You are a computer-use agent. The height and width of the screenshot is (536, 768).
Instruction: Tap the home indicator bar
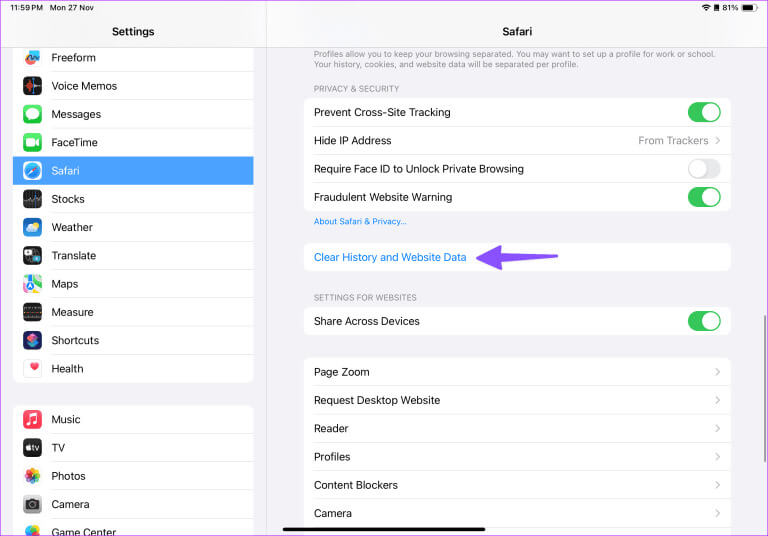coord(384,529)
